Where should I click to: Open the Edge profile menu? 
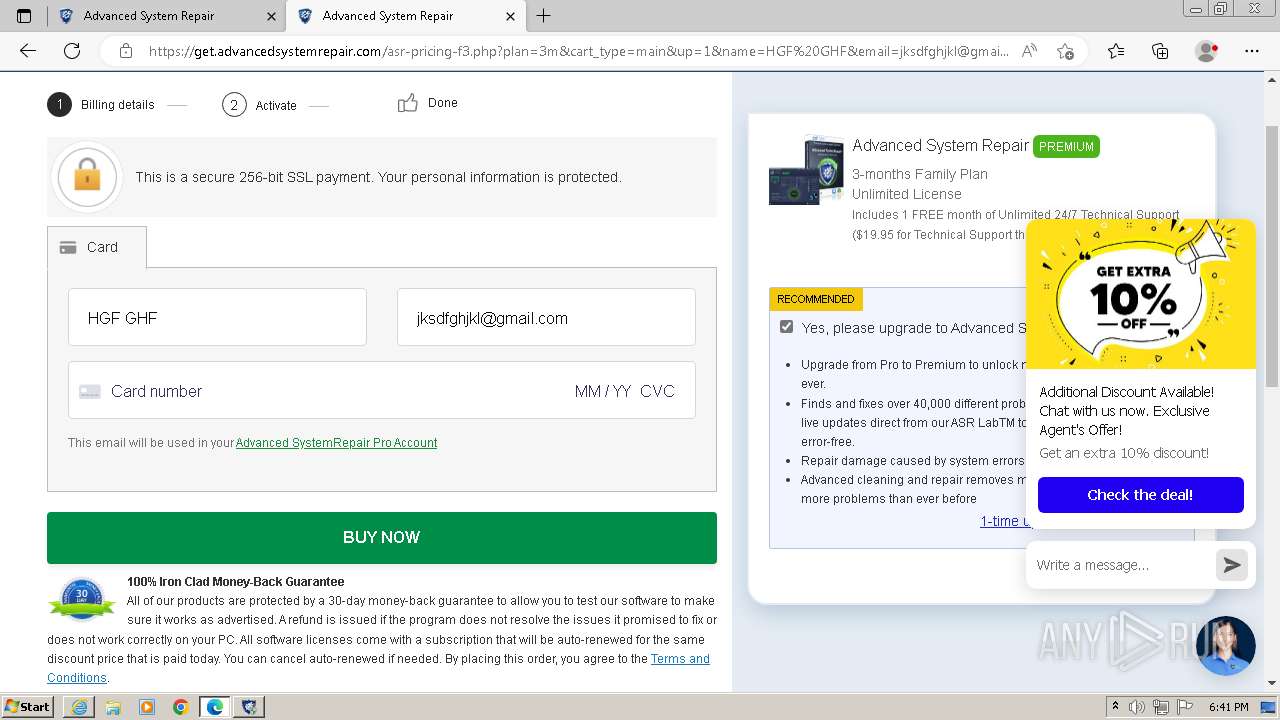point(1206,51)
